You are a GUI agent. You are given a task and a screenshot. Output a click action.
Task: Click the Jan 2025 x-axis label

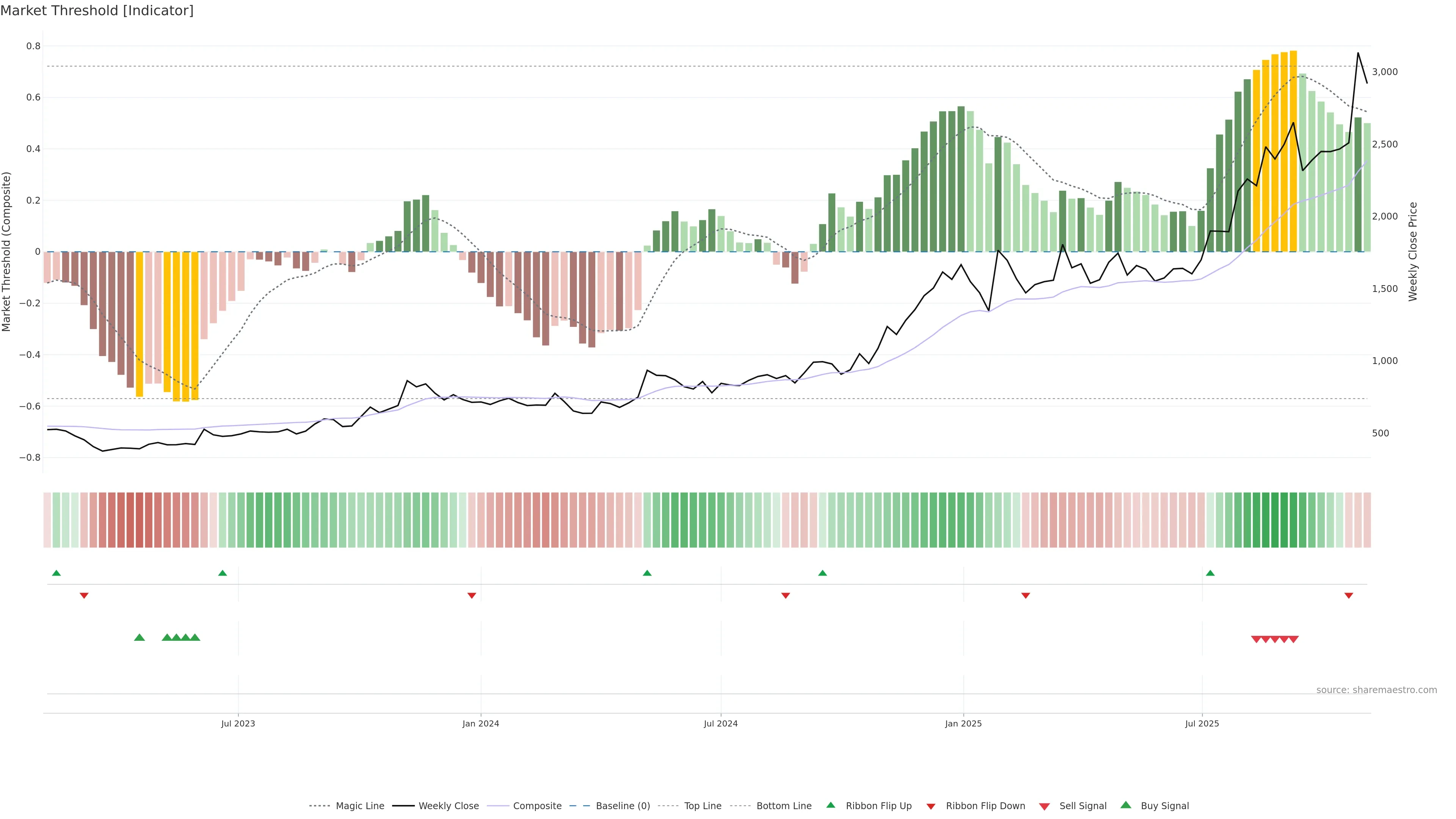(963, 723)
